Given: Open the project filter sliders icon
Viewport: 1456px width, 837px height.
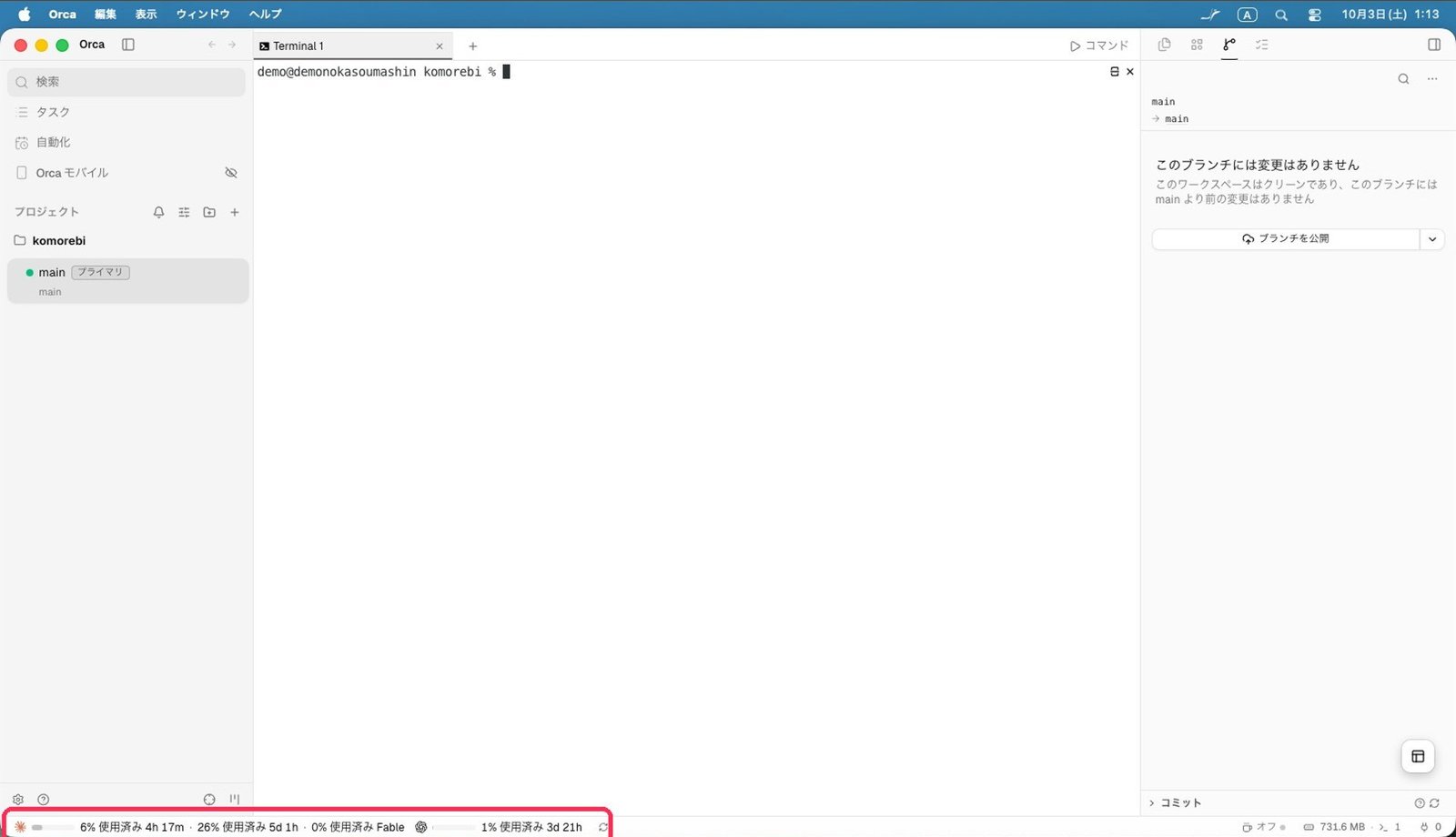Looking at the screenshot, I should click(x=184, y=212).
